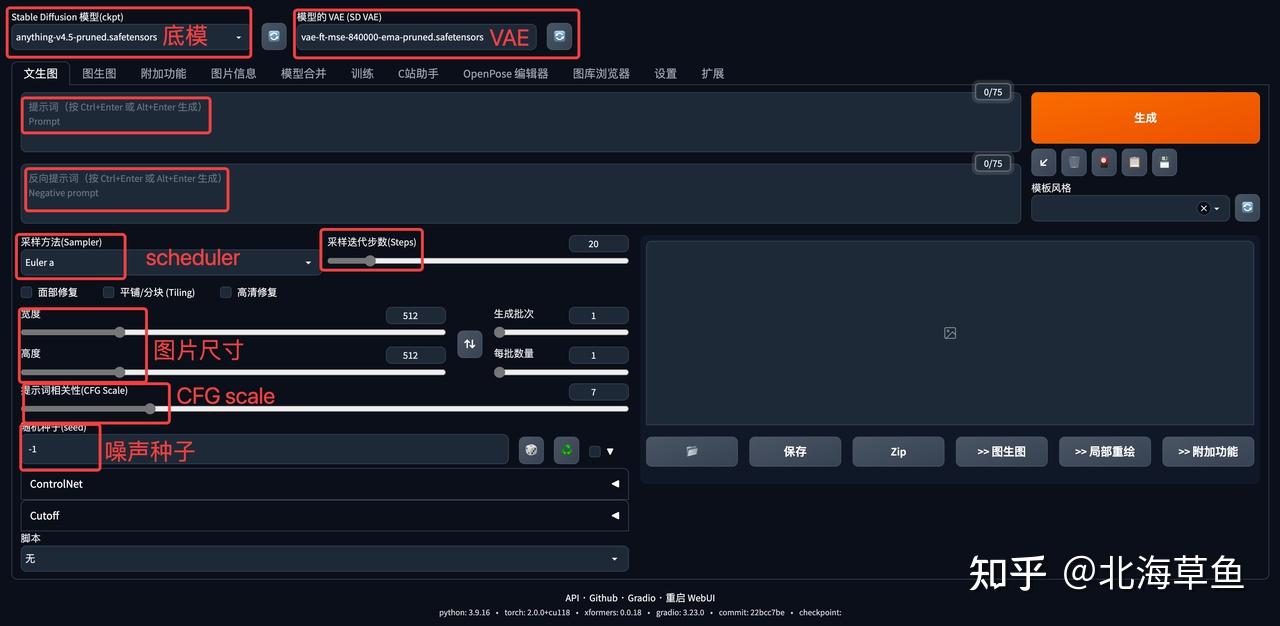Toggle the extra seed checkbox

595,451
